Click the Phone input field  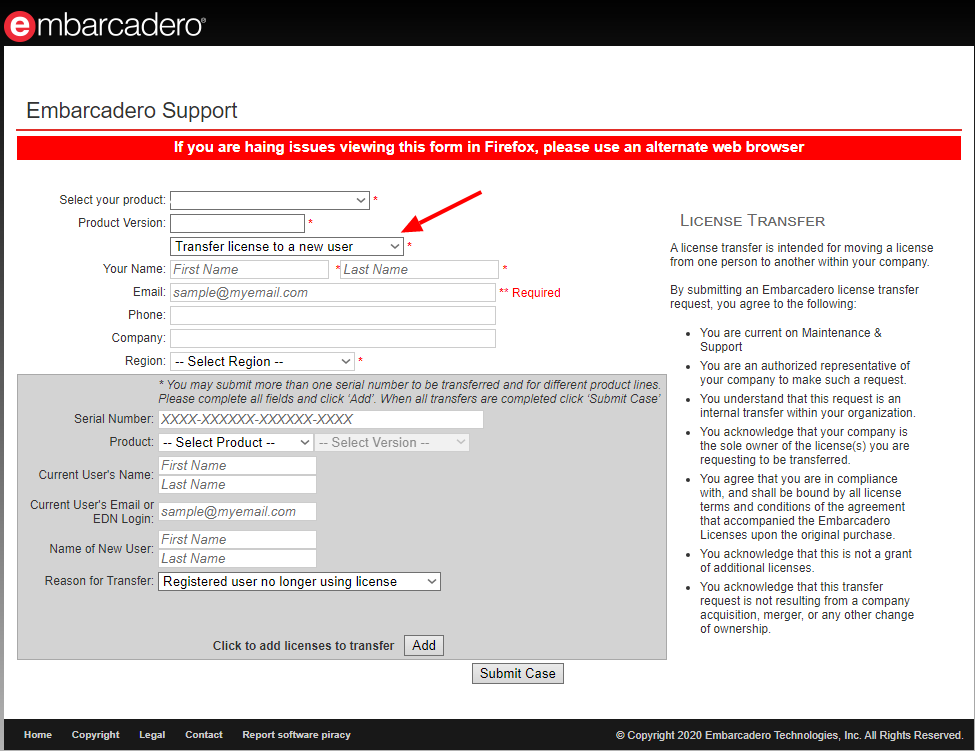(x=332, y=315)
